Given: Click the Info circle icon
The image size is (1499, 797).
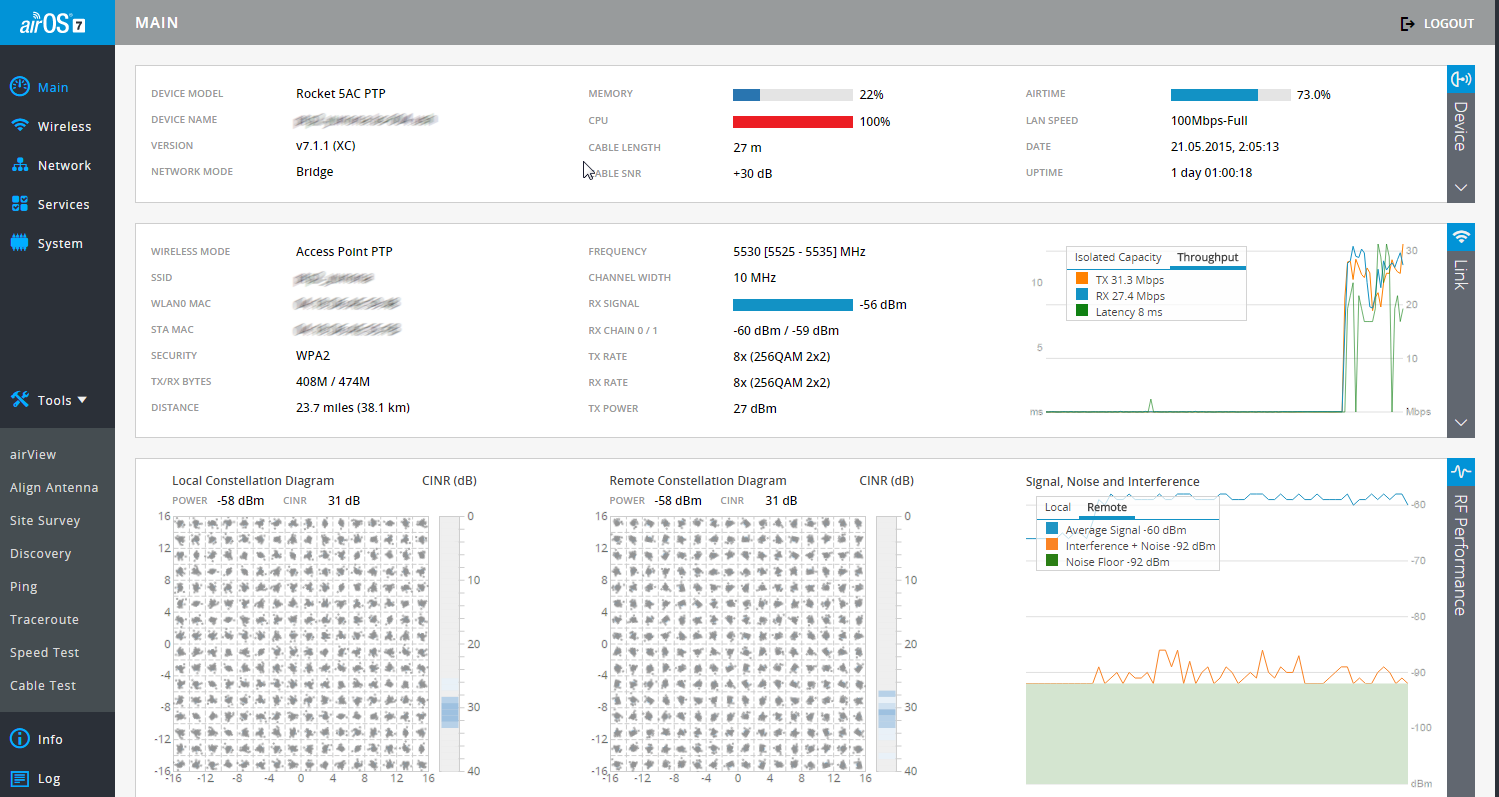Looking at the screenshot, I should 19,739.
